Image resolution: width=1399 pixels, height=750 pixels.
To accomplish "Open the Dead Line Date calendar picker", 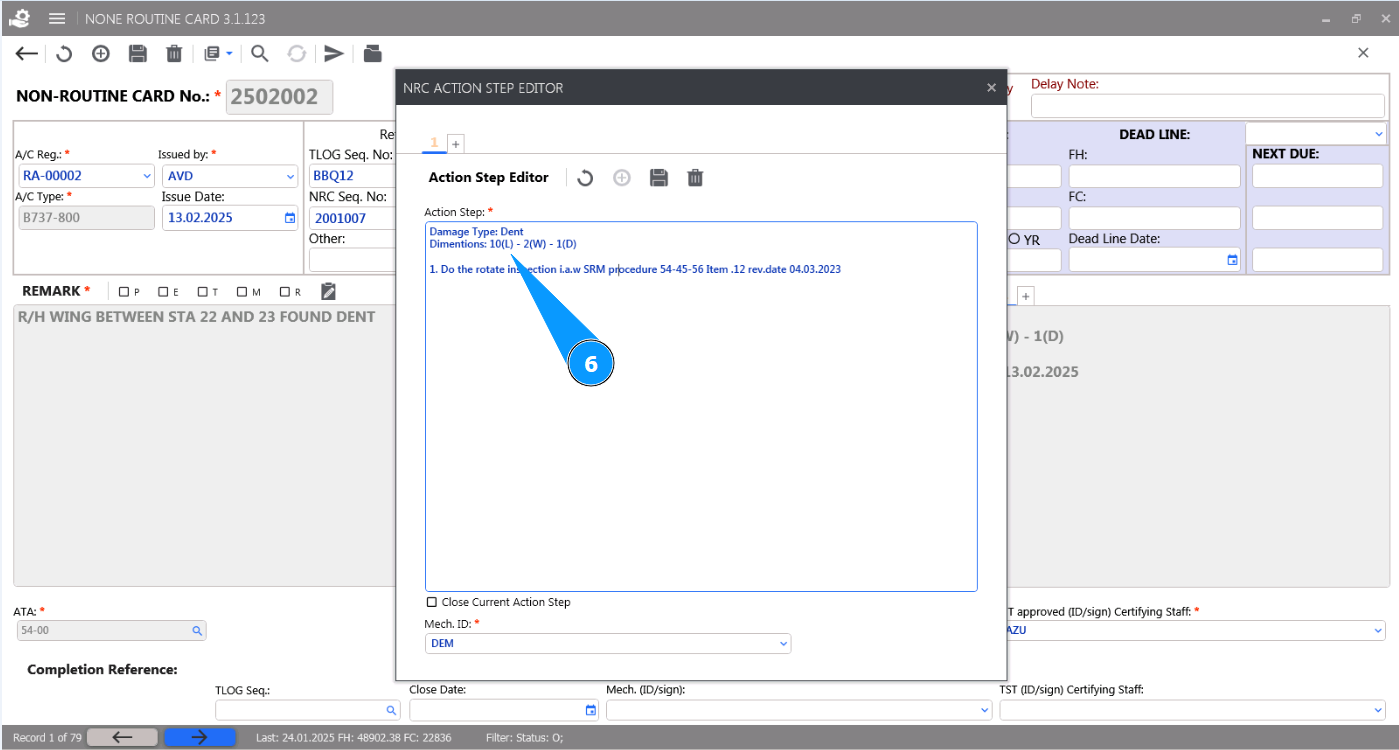I will [1232, 260].
